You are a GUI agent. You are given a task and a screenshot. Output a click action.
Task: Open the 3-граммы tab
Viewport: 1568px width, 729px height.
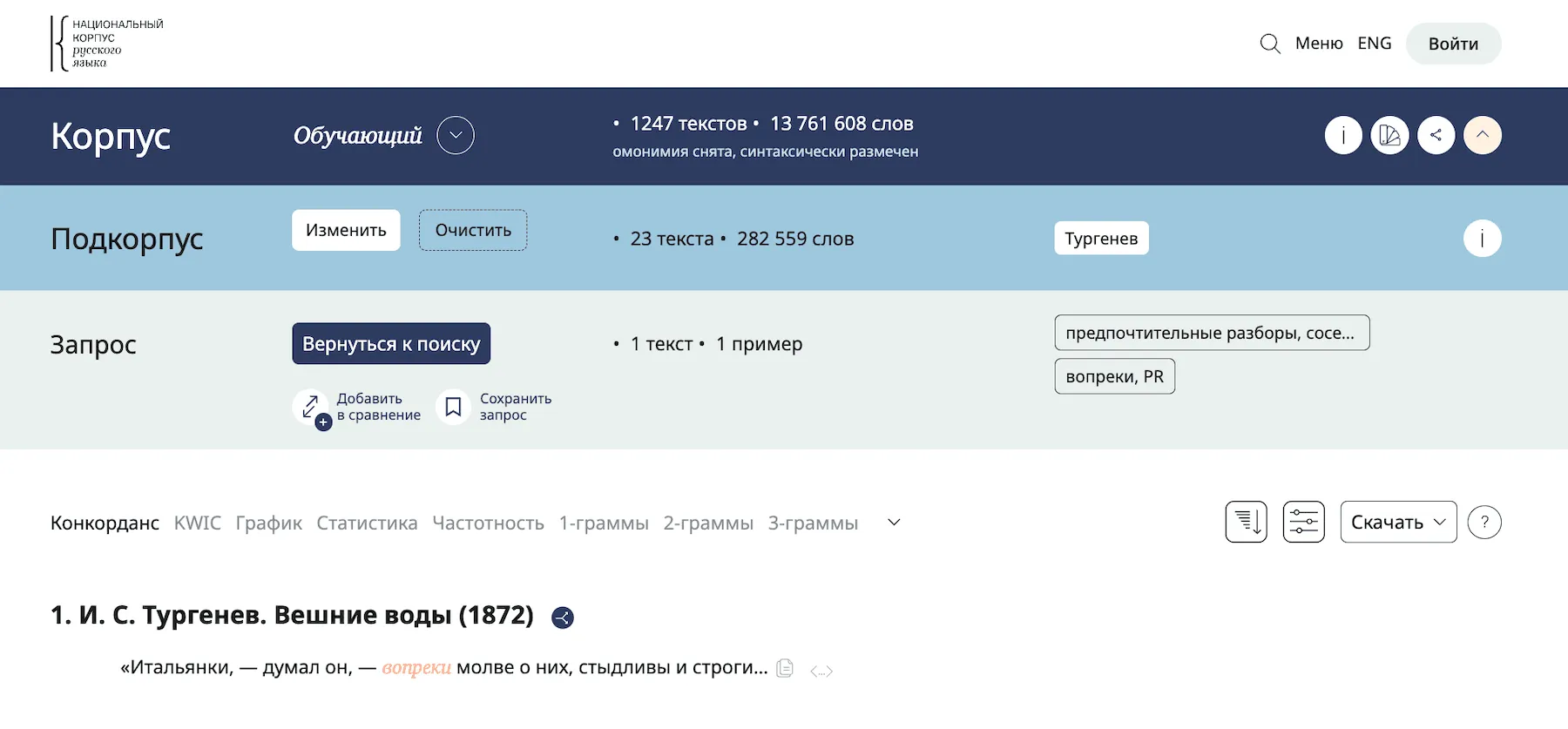pyautogui.click(x=813, y=523)
